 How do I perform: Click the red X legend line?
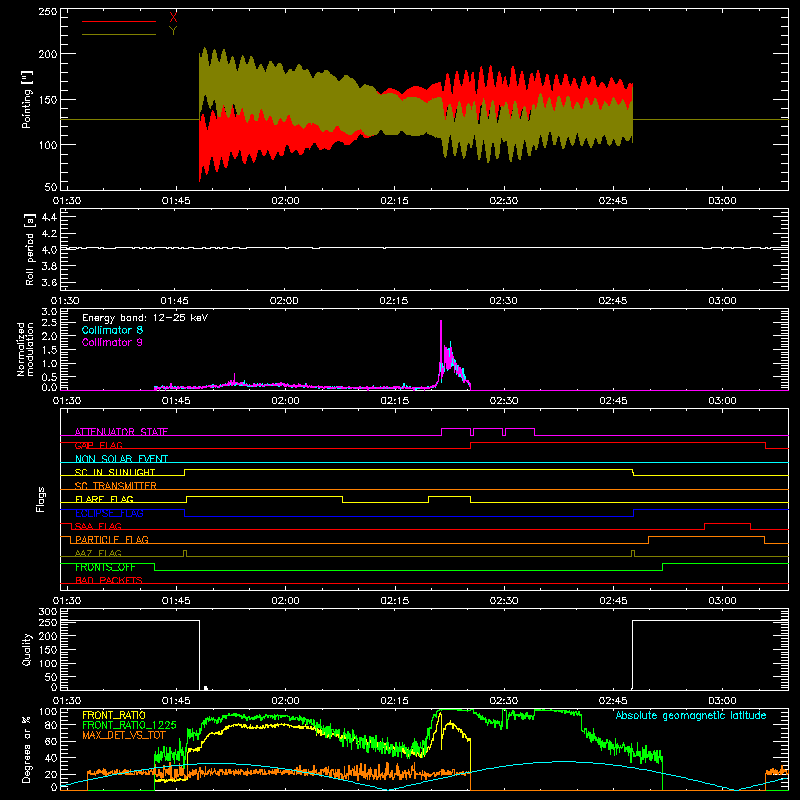tap(118, 21)
